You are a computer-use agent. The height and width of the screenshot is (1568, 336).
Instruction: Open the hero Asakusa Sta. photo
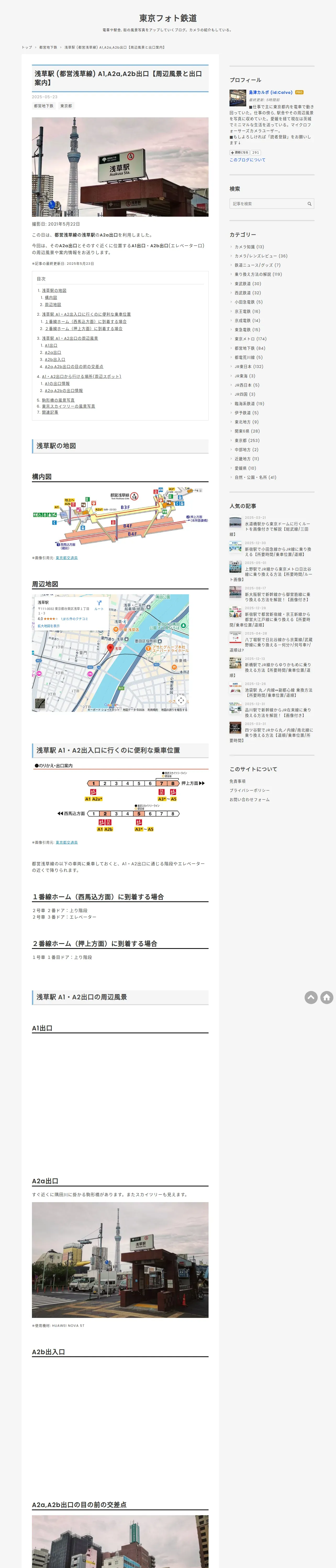pyautogui.click(x=120, y=167)
